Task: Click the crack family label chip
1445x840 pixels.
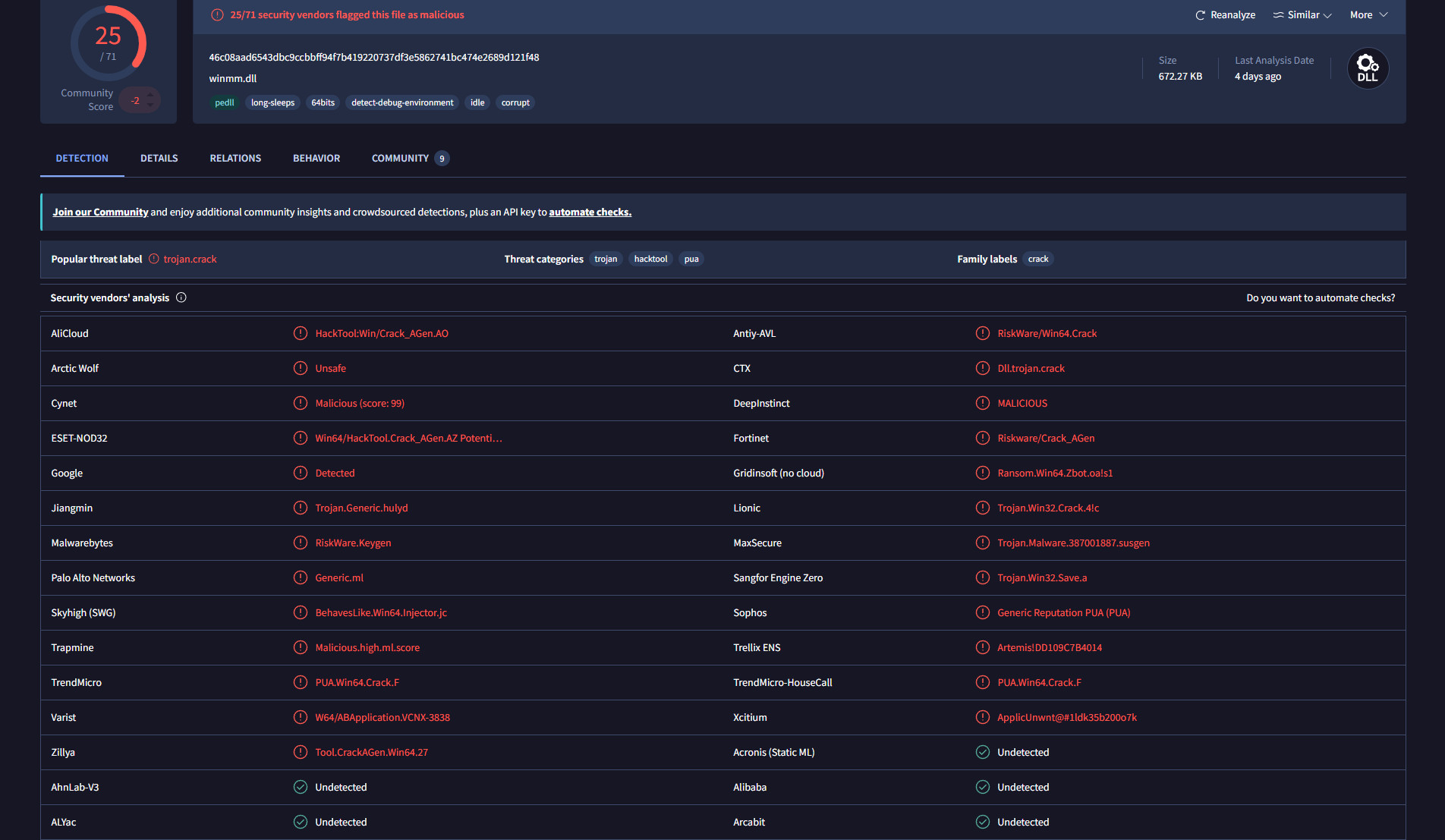Action: coord(1038,259)
